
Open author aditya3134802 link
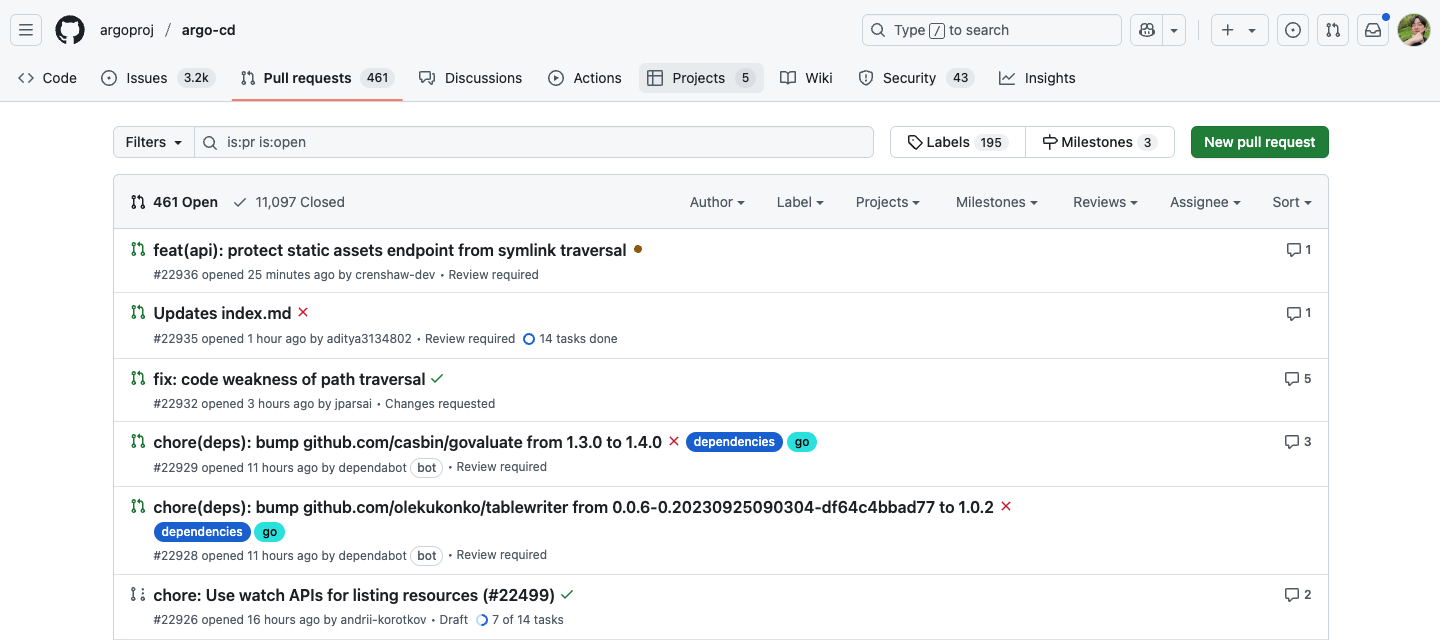(369, 339)
